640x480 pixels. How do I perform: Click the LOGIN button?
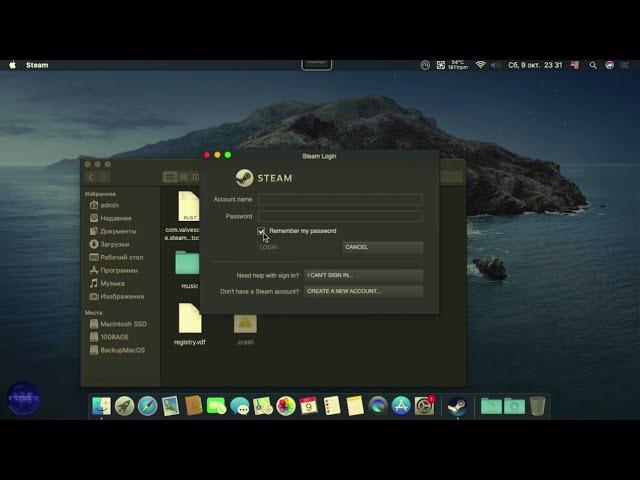coord(268,247)
